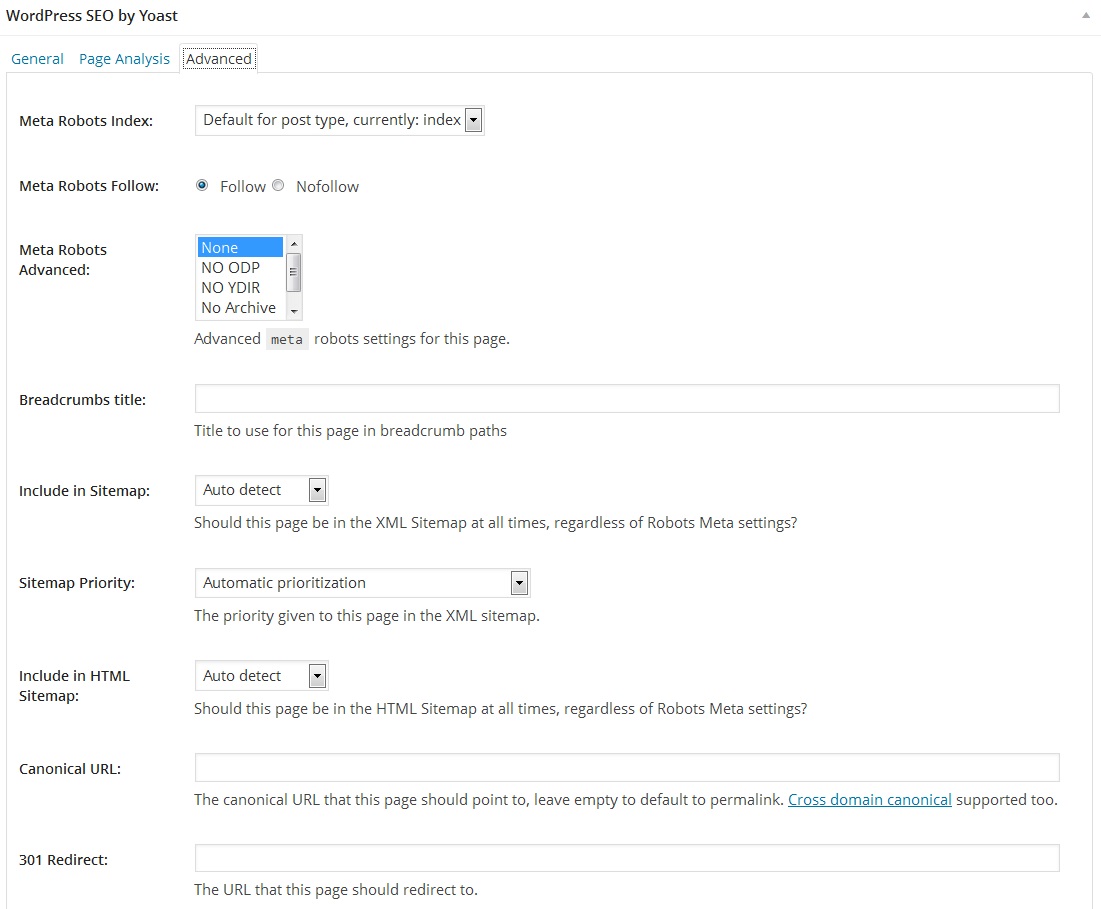The width and height of the screenshot is (1101, 909).
Task: Open the Include in HTML Sitemap dropdown
Action: point(262,676)
